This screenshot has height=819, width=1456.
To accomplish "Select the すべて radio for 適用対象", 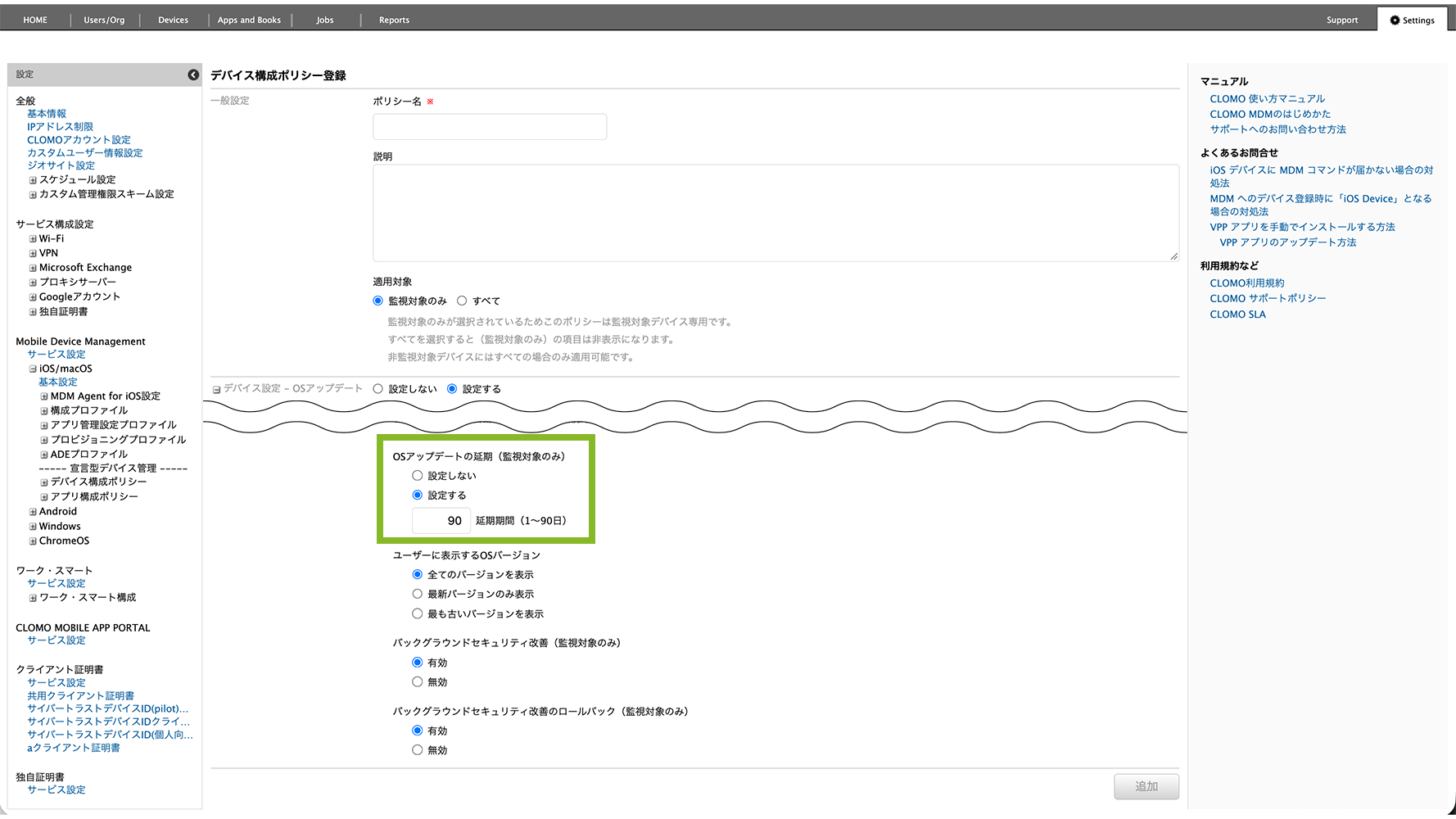I will click(462, 301).
